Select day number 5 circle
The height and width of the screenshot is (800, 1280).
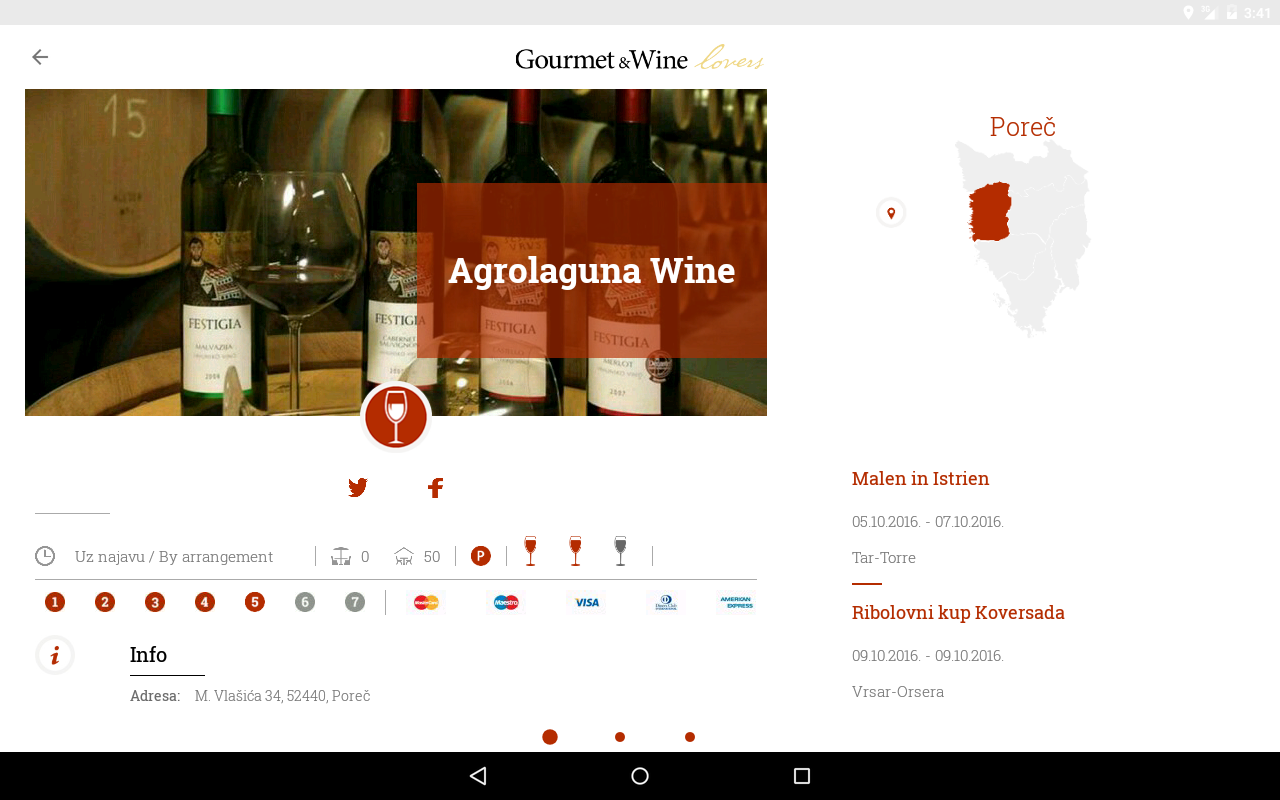click(255, 602)
